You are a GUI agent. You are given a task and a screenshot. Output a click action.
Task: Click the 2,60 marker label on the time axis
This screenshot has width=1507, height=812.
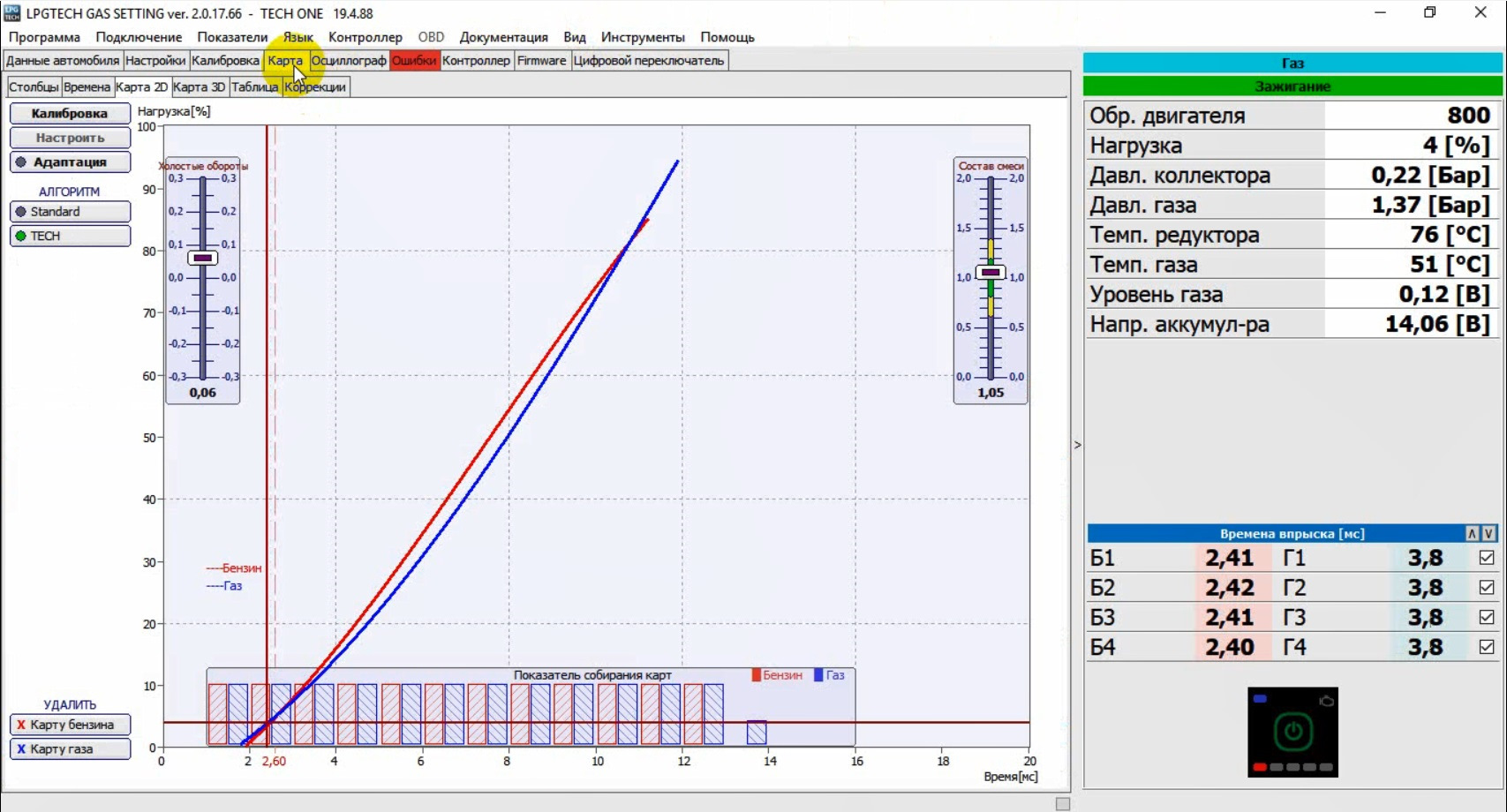point(274,761)
